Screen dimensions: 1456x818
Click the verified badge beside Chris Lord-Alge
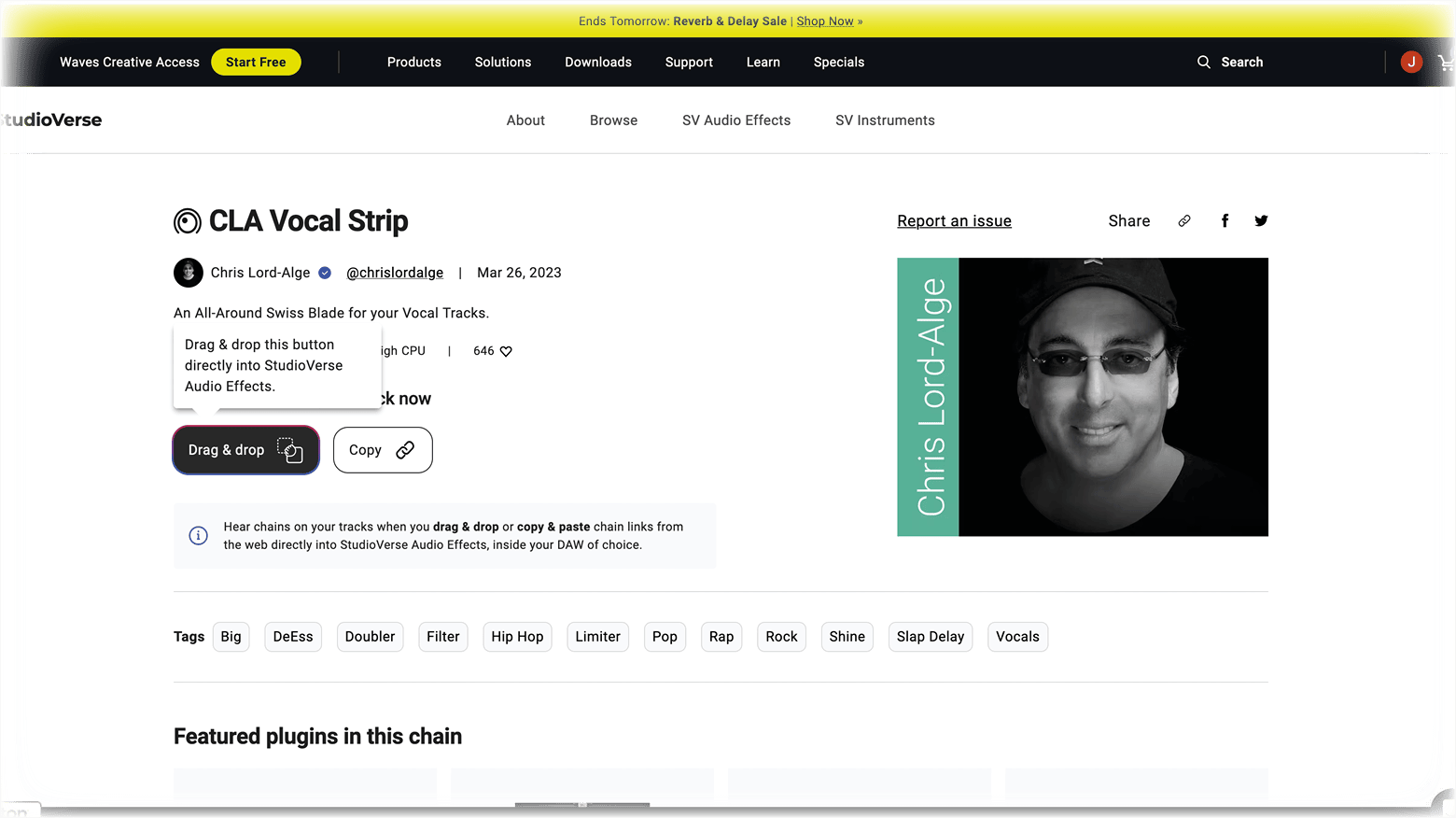325,273
